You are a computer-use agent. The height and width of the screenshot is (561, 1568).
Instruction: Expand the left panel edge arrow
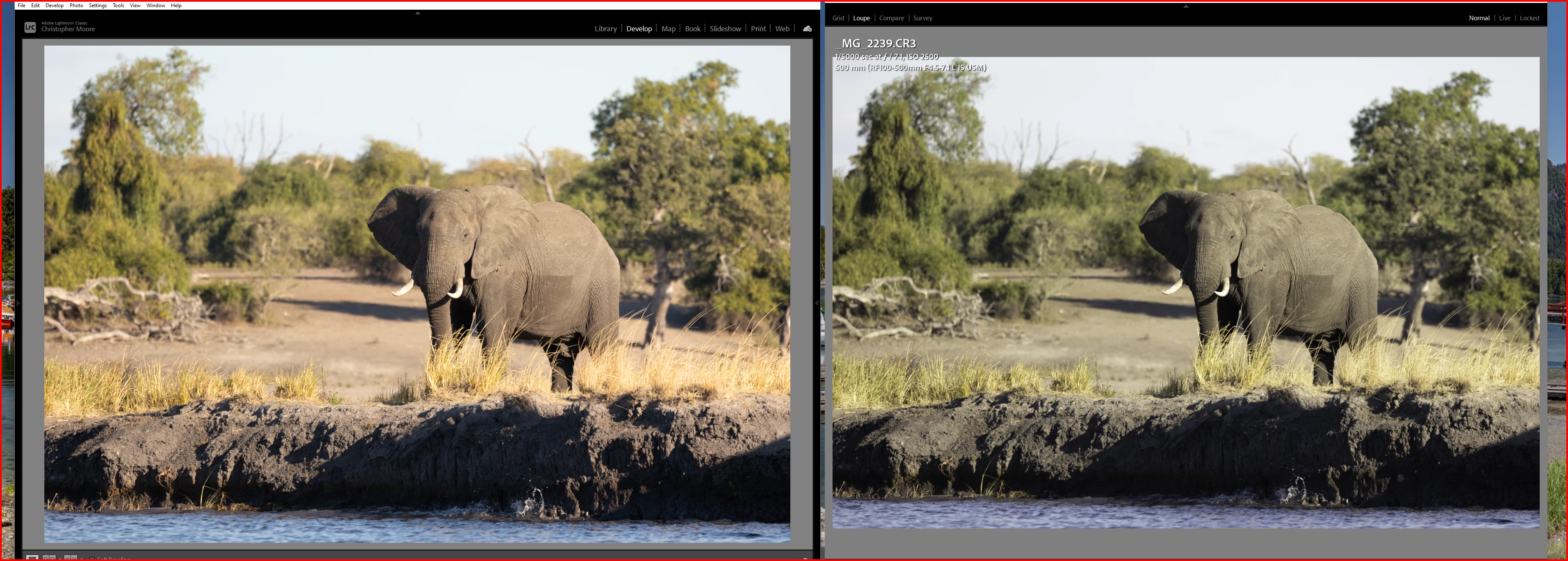click(18, 302)
